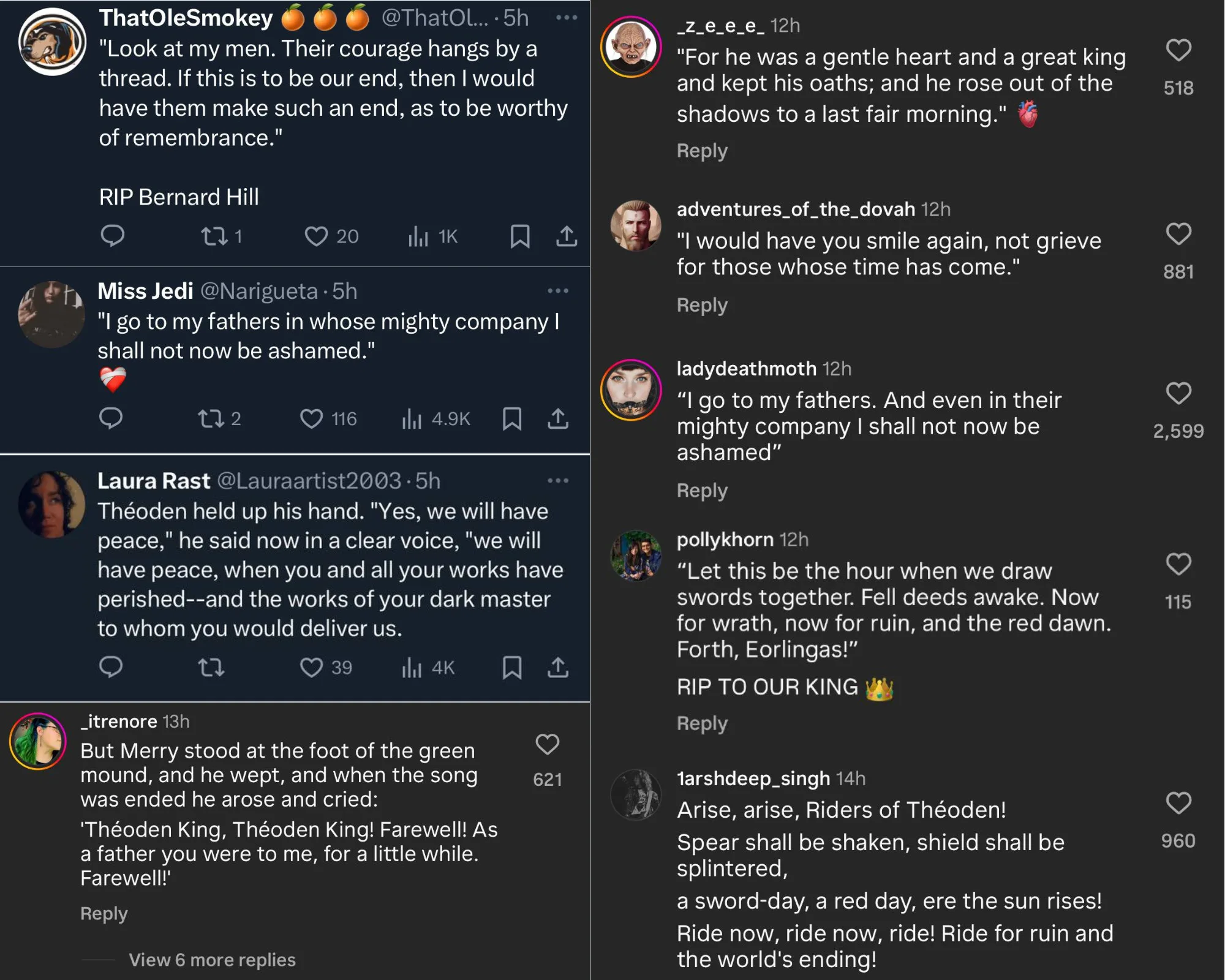Toggle like on Miss Jedi's tweet
Image resolution: width=1225 pixels, height=980 pixels.
point(311,419)
